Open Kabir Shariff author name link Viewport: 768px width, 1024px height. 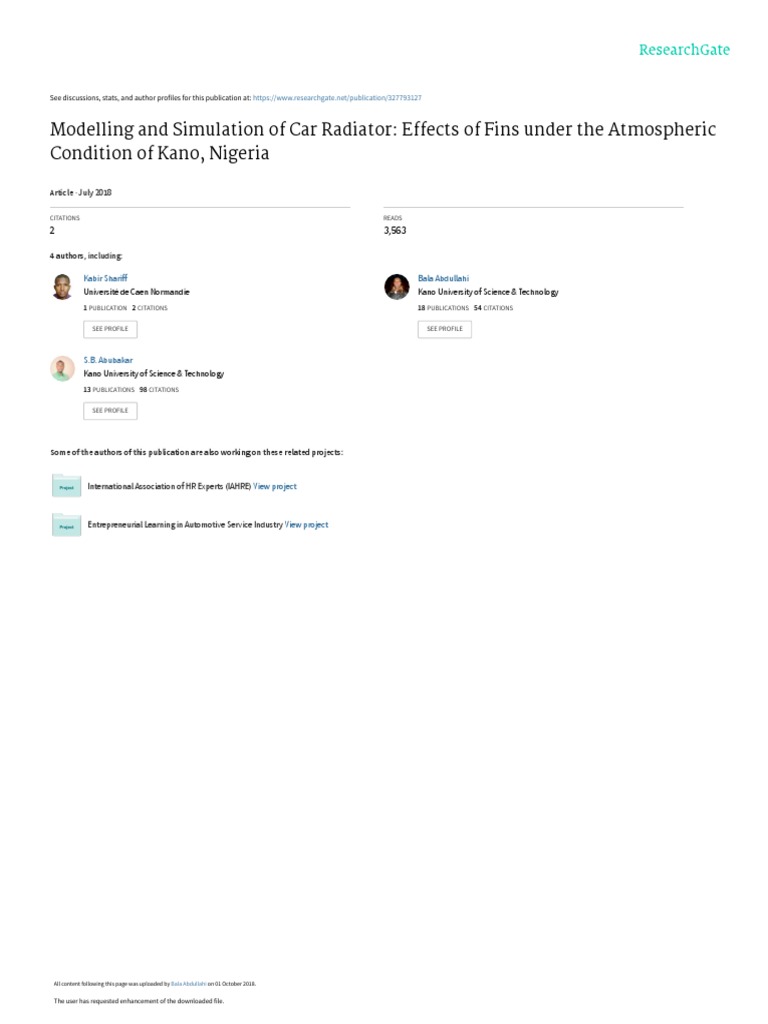(104, 278)
